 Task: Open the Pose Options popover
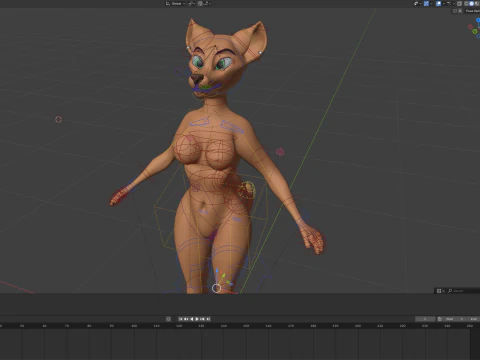(473, 11)
